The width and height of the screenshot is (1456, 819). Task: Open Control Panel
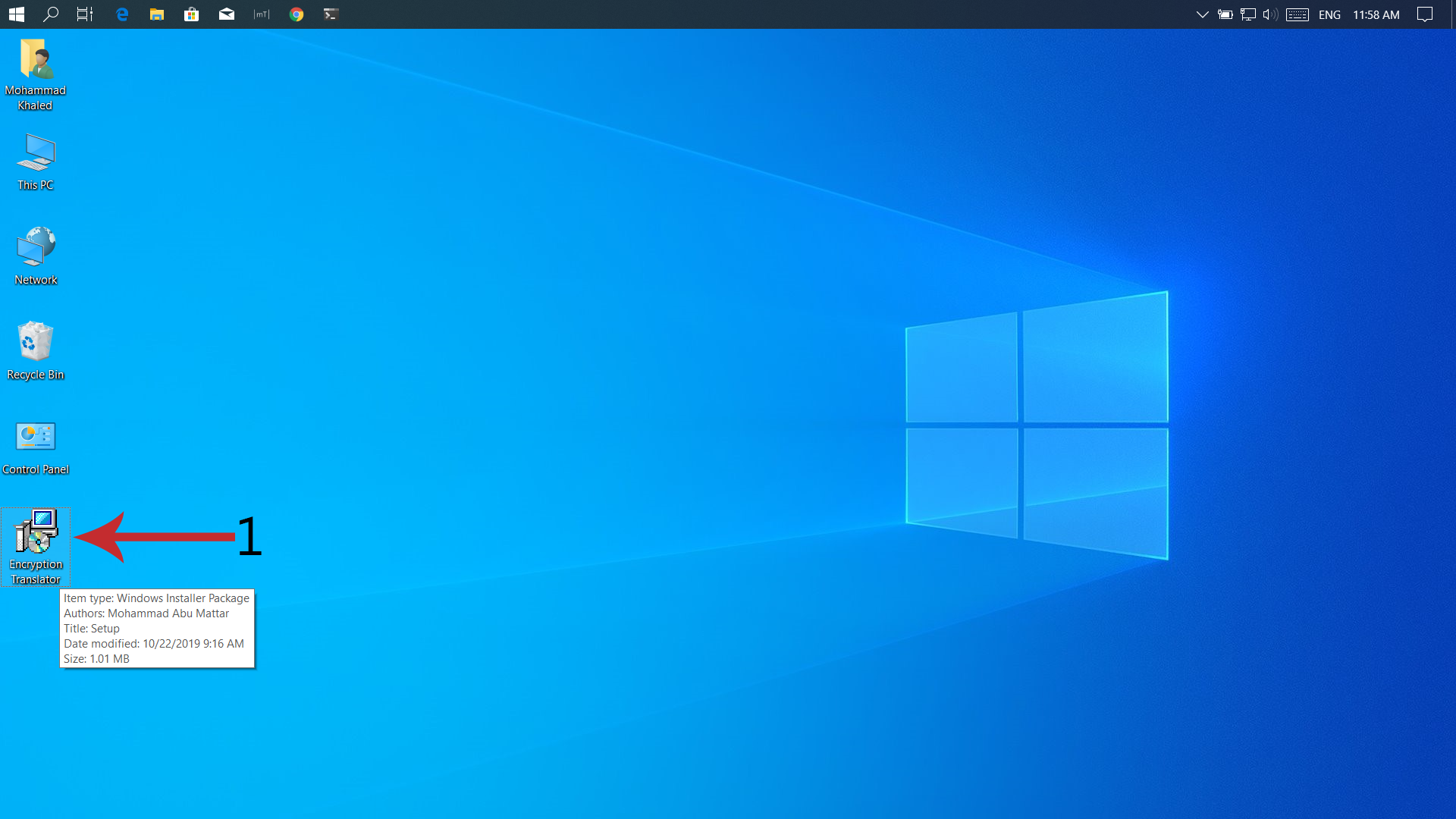tap(35, 446)
